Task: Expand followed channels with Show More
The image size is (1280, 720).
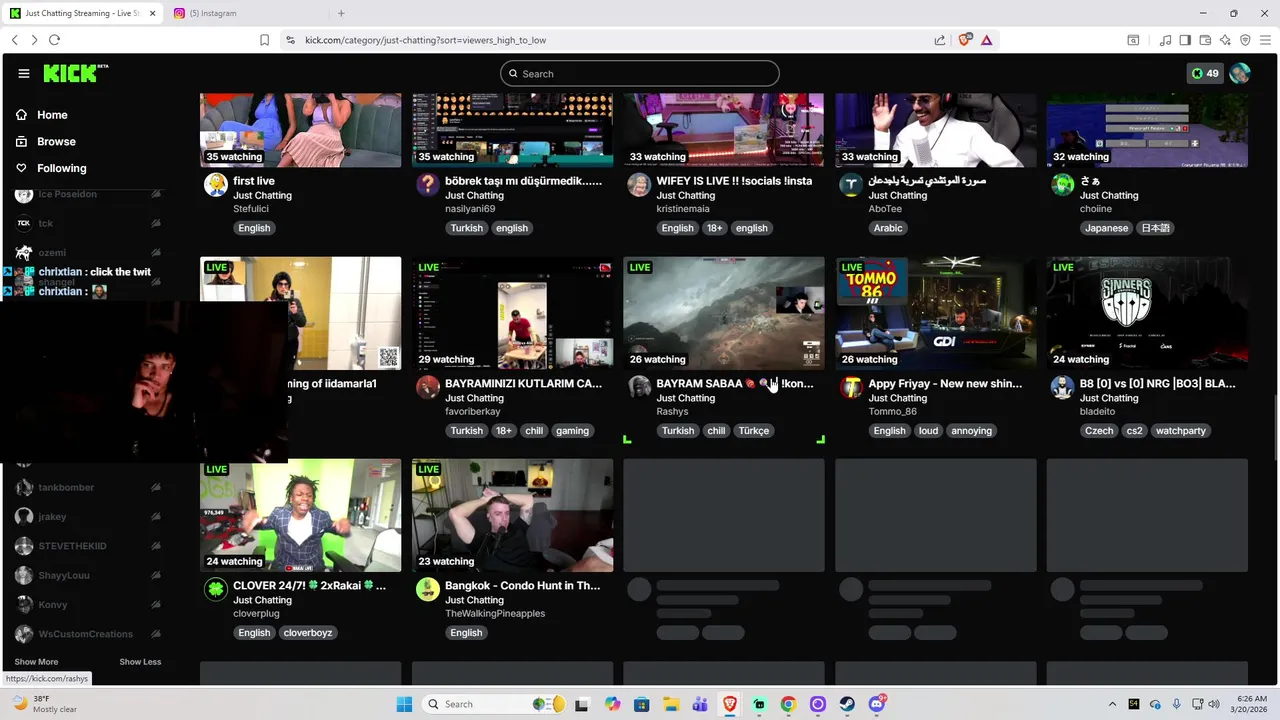Action: tap(36, 662)
